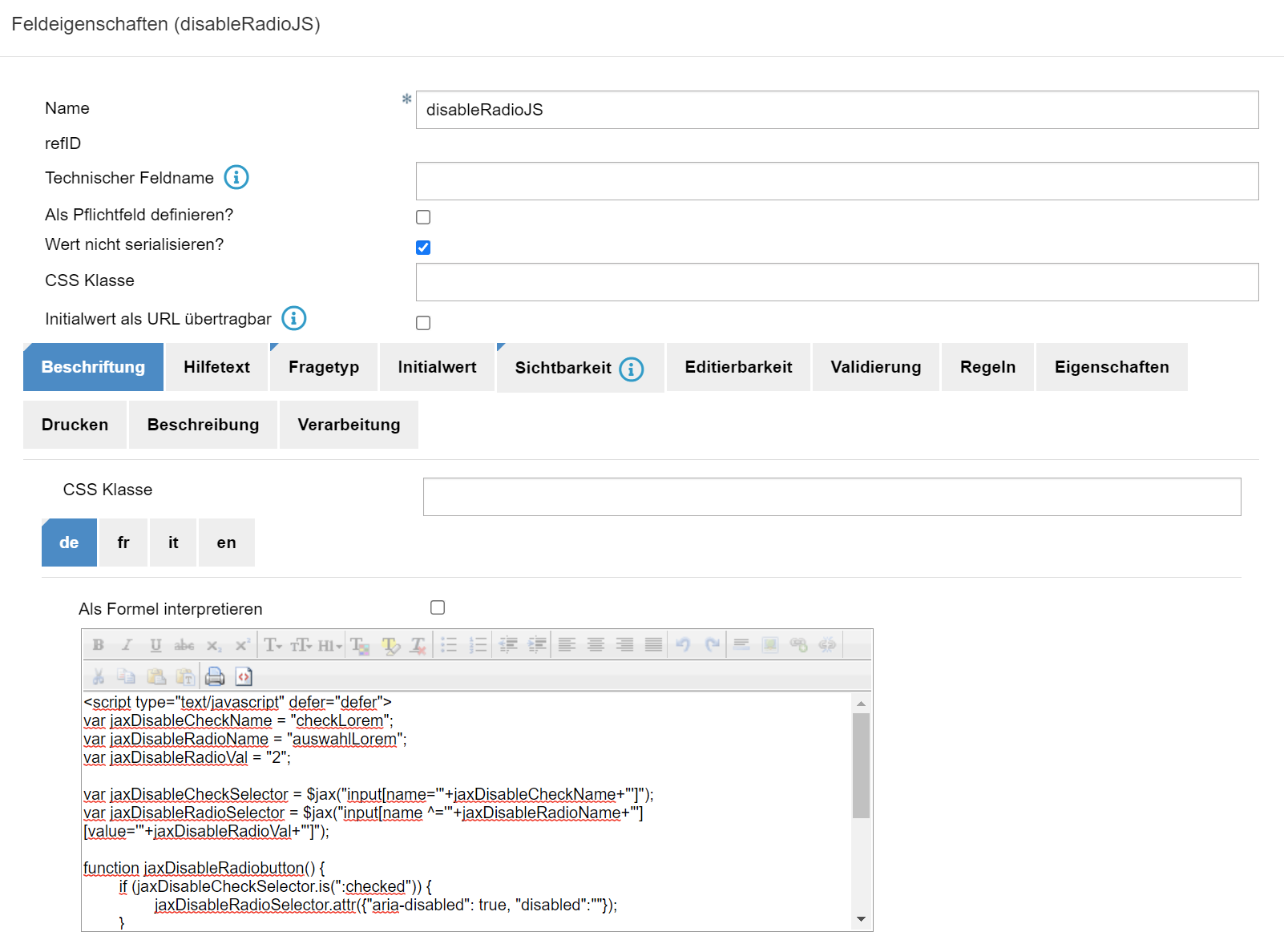Expand the heading style dropdown
This screenshot has height=952, width=1284.
329,645
